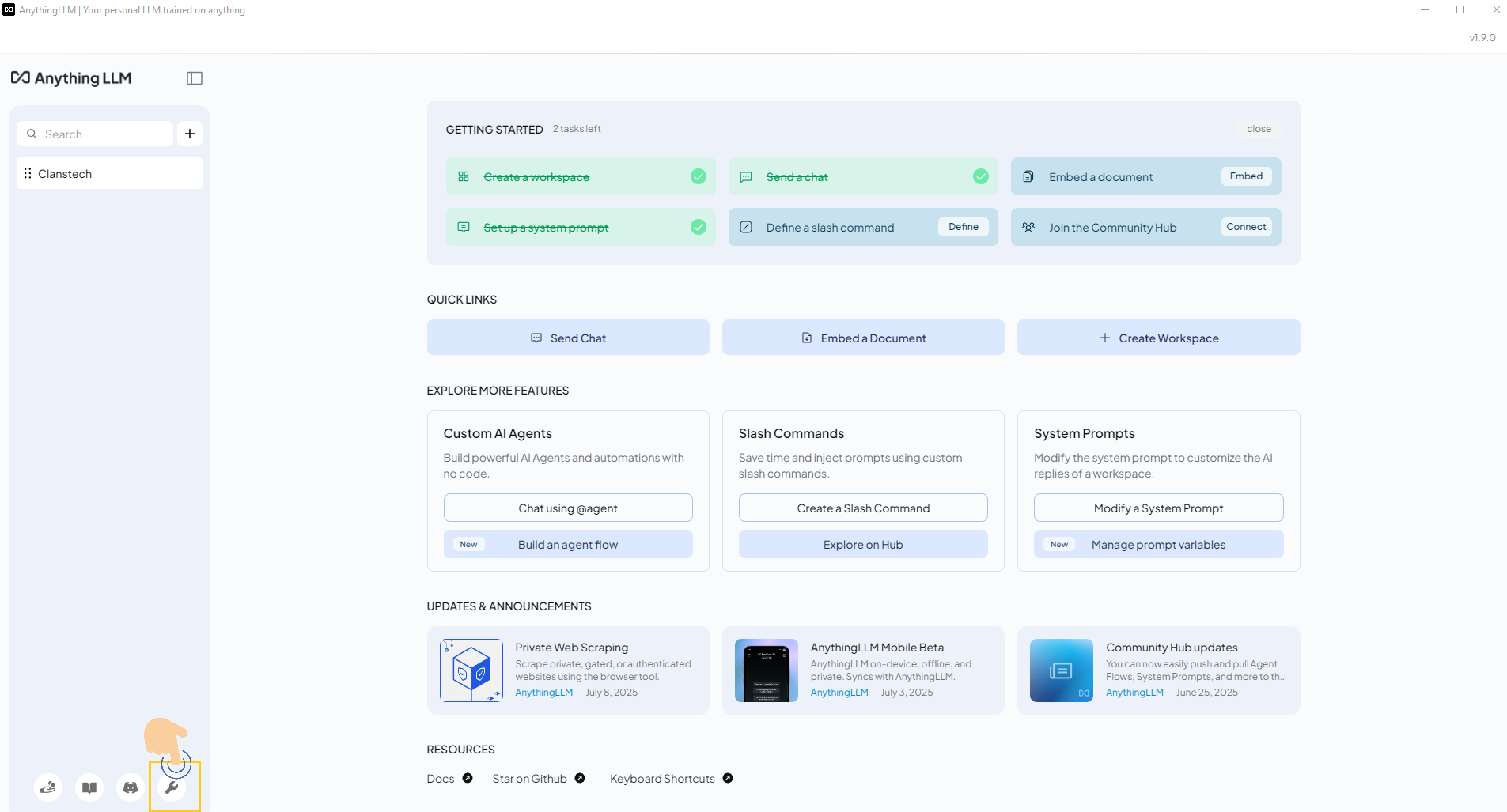Open settings with the wrench icon
The image size is (1507, 812).
(172, 787)
